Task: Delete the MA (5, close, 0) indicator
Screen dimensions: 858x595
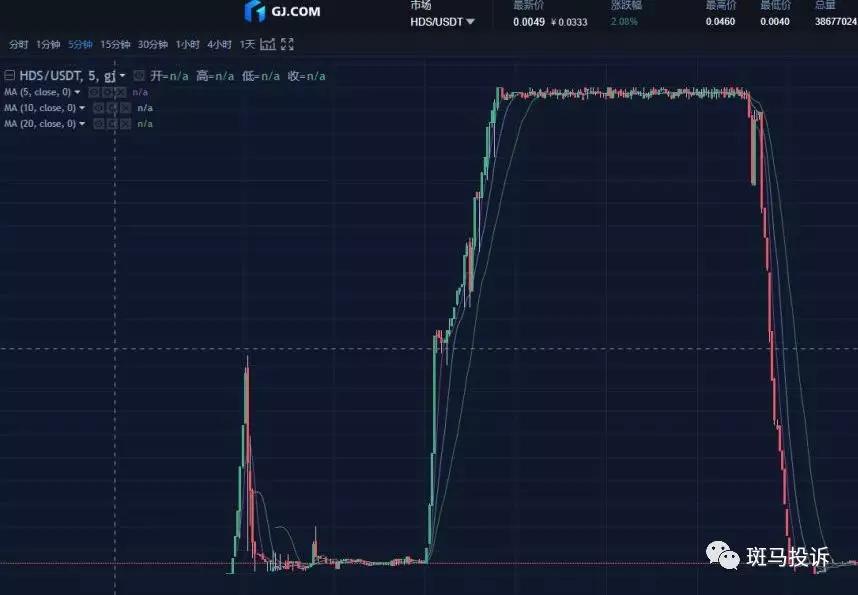Action: (121, 92)
